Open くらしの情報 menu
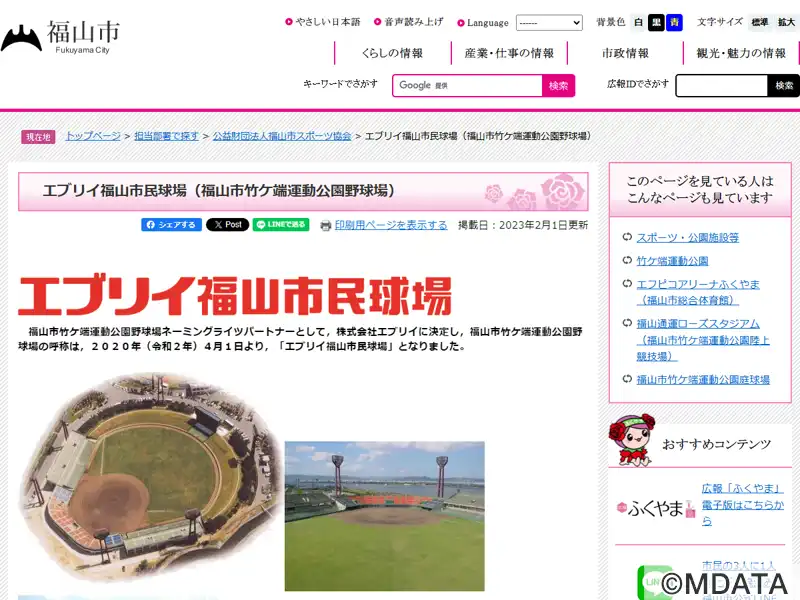800x600 pixels. [392, 53]
